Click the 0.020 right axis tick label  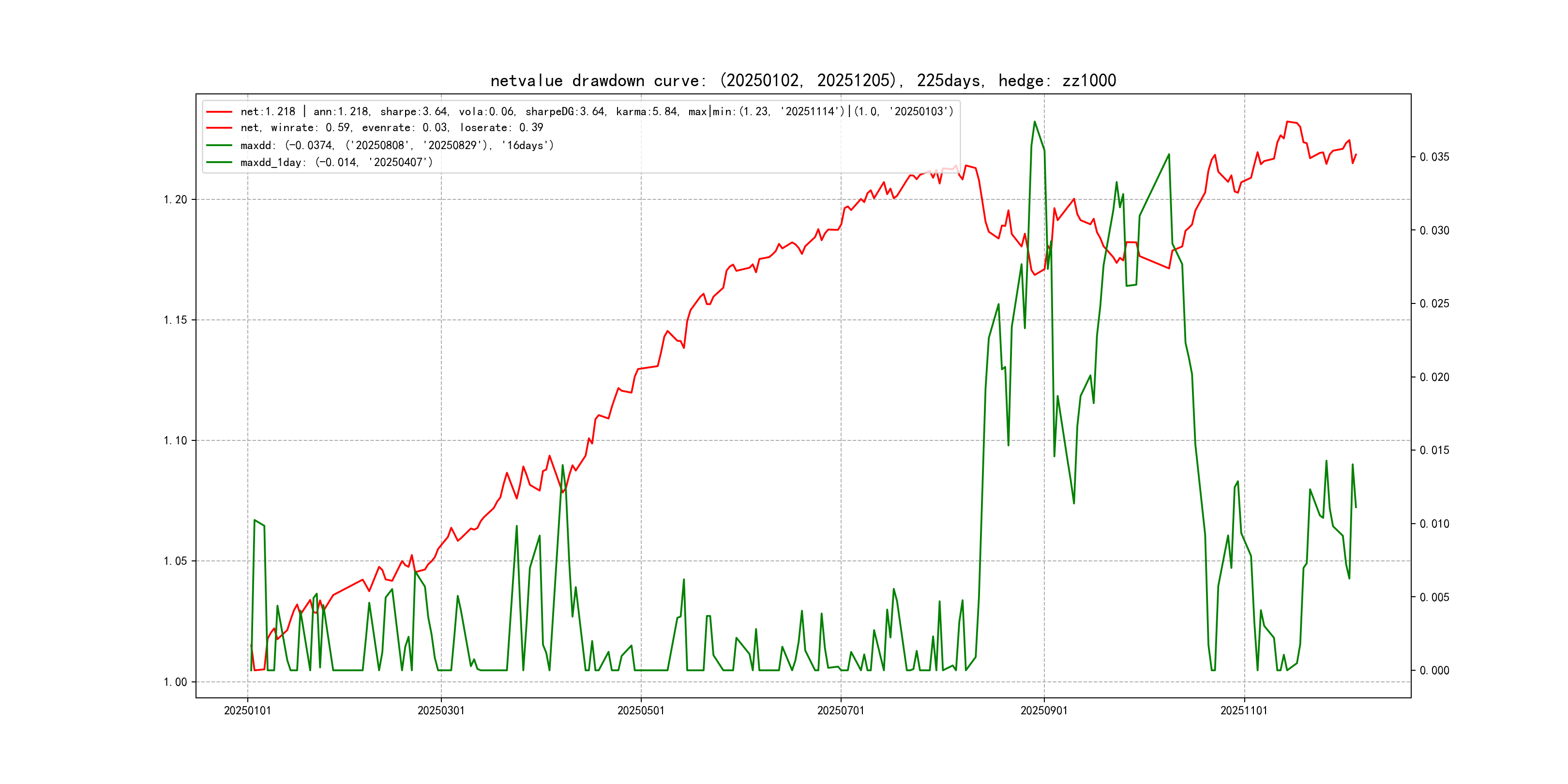click(1434, 377)
